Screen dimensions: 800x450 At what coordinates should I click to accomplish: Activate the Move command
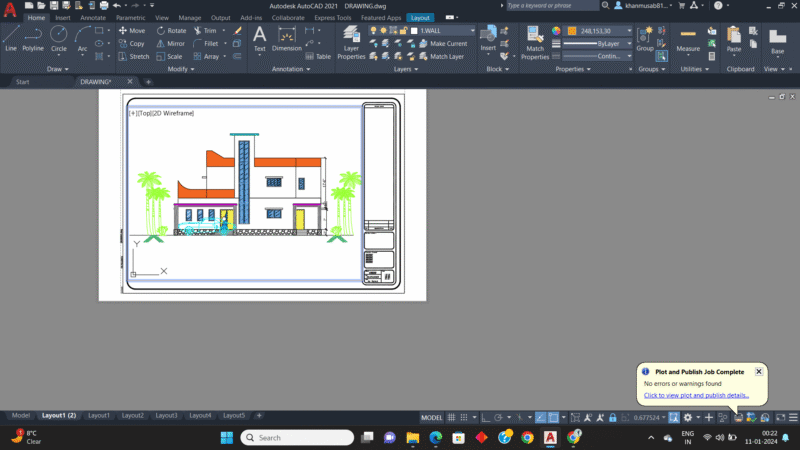132,31
